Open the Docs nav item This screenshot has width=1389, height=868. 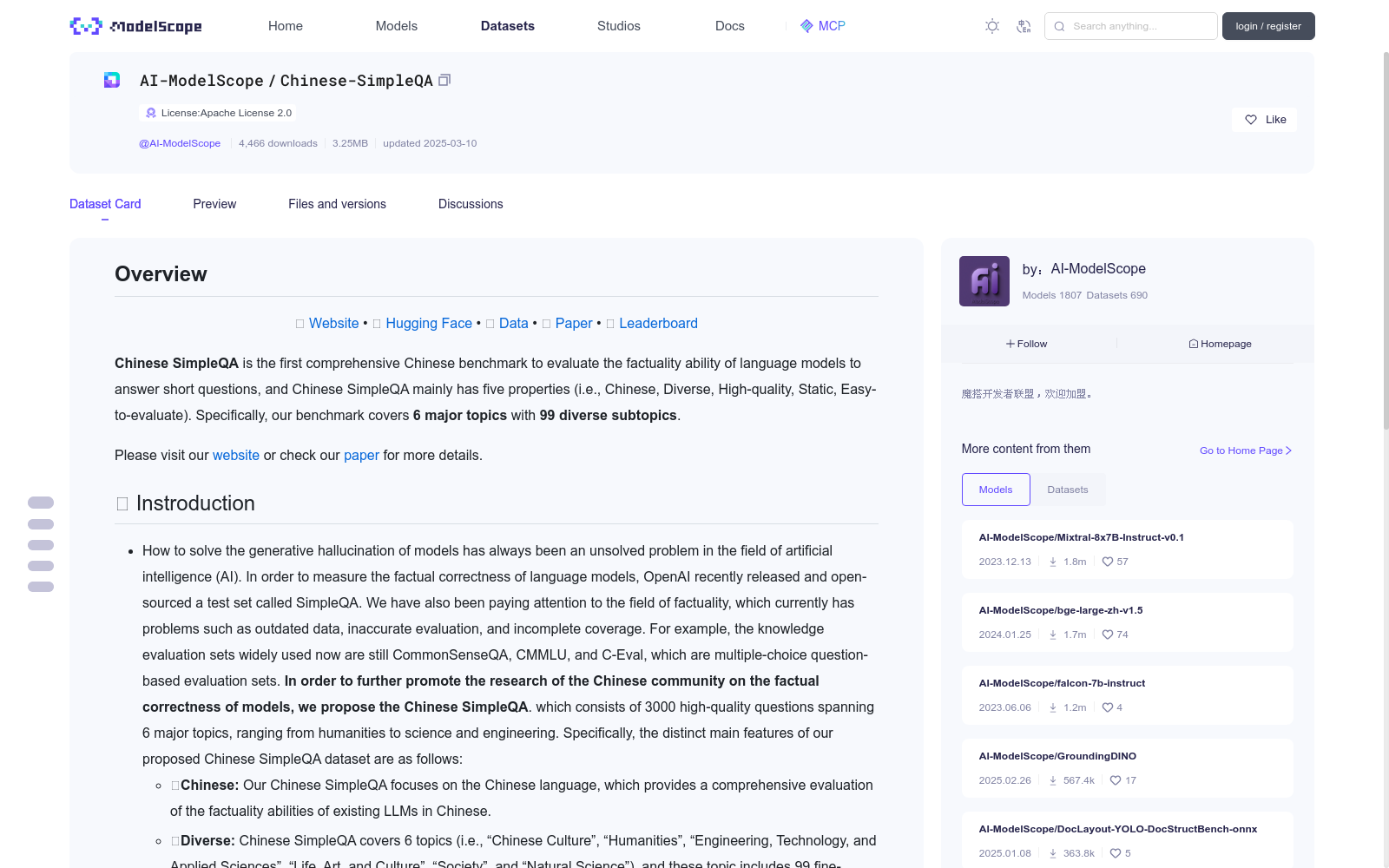730,26
